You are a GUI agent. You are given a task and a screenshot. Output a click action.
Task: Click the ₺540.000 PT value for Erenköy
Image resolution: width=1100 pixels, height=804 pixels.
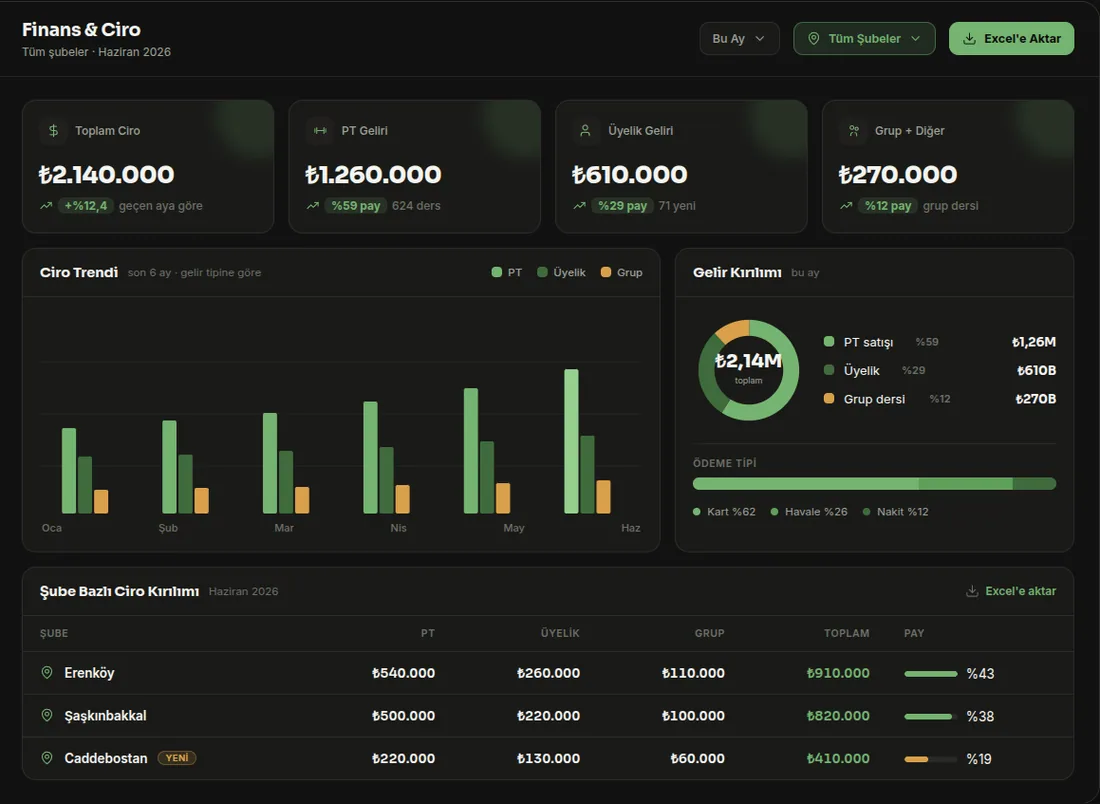(403, 673)
